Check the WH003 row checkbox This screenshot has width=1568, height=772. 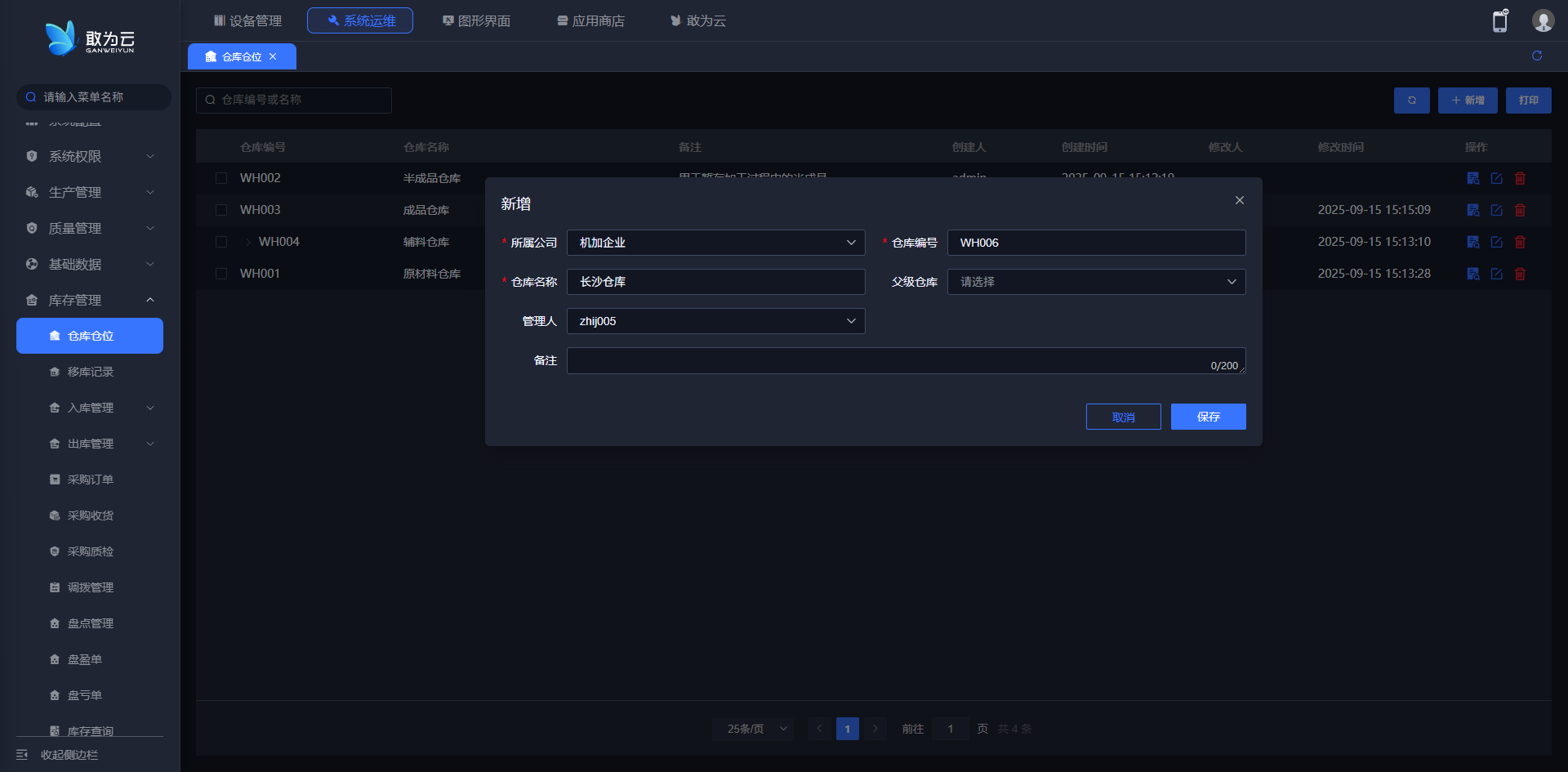pyautogui.click(x=221, y=210)
